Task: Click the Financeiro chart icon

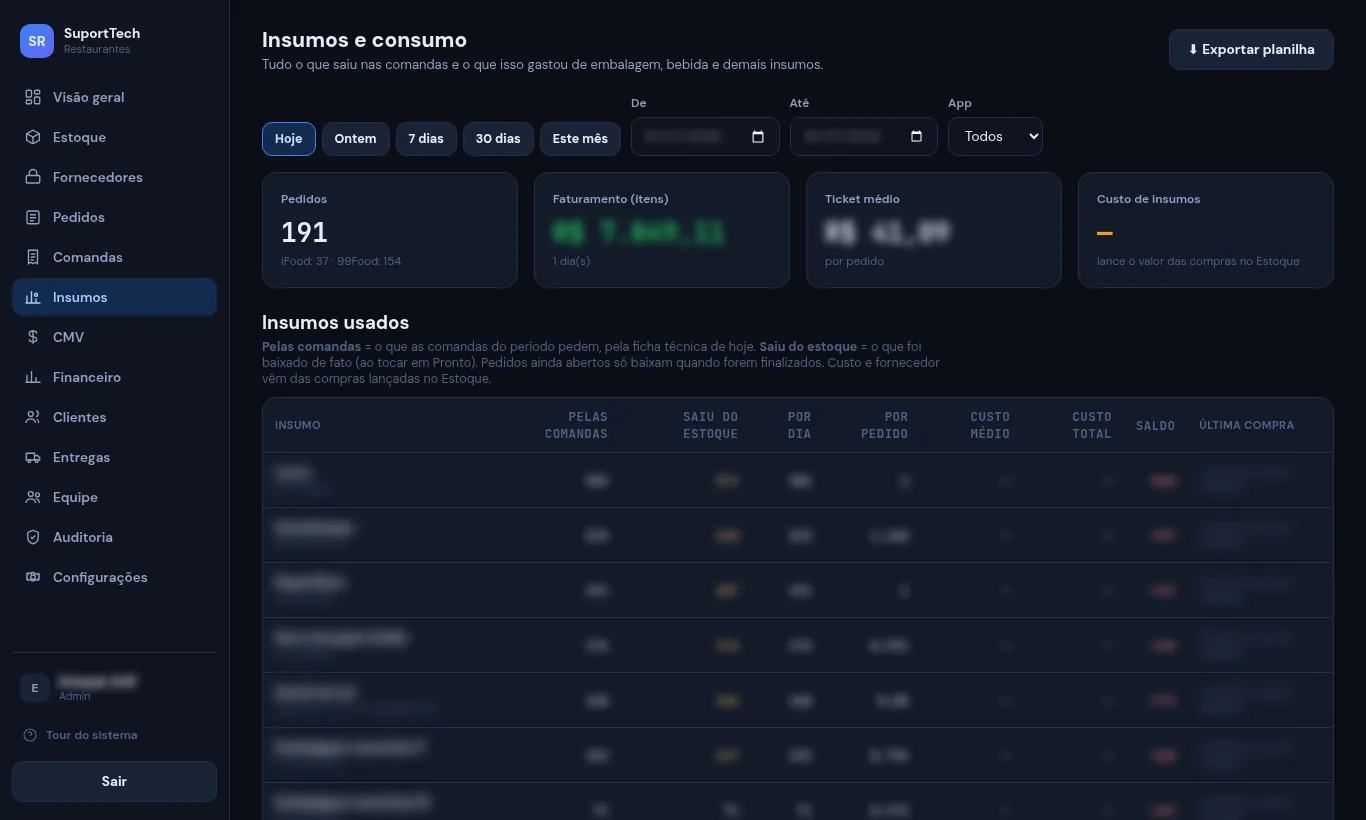Action: pyautogui.click(x=33, y=377)
